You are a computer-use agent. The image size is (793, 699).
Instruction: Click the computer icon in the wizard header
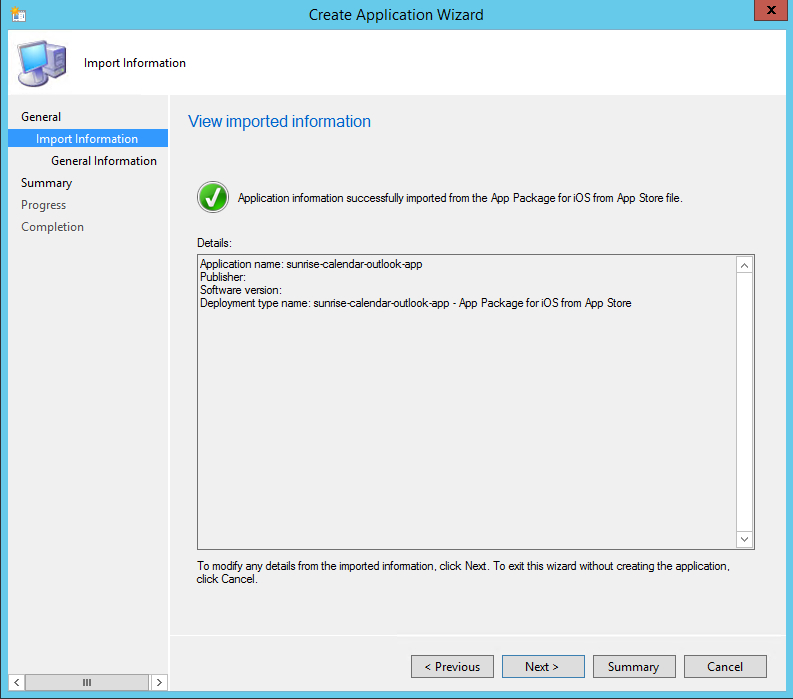[42, 62]
